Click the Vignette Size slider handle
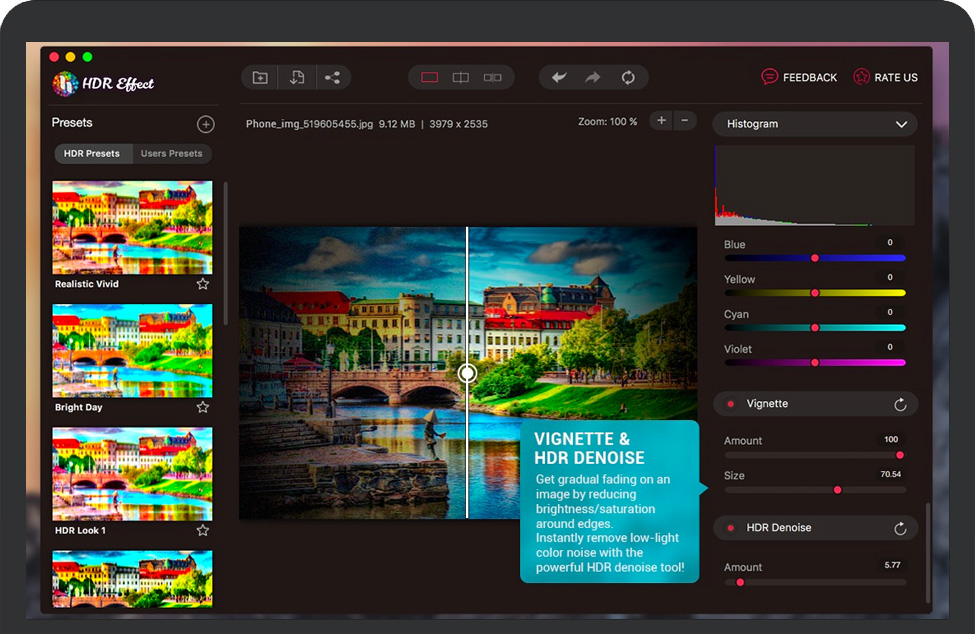 coord(837,490)
